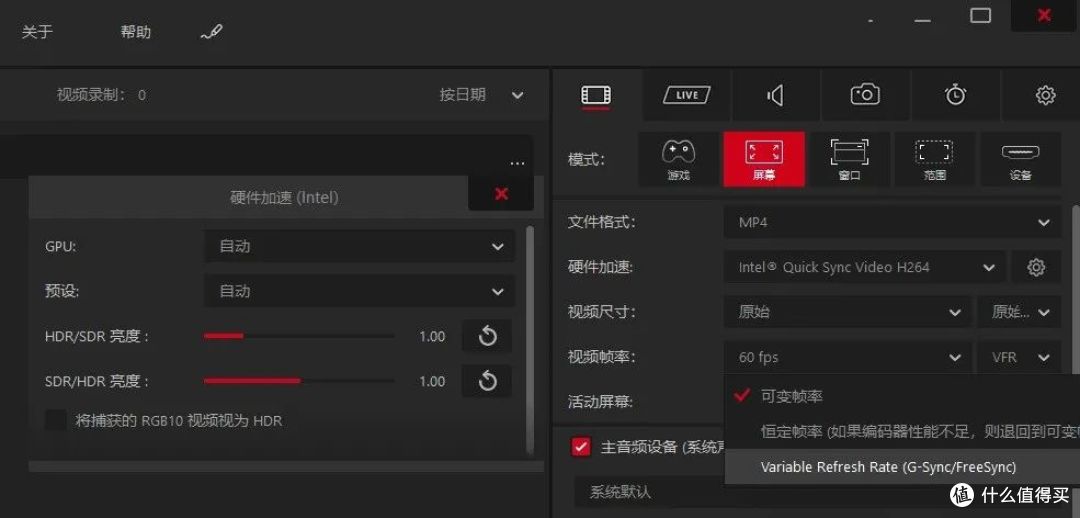Open the 预设 自动 dropdown
The image size is (1080, 518).
click(x=360, y=291)
